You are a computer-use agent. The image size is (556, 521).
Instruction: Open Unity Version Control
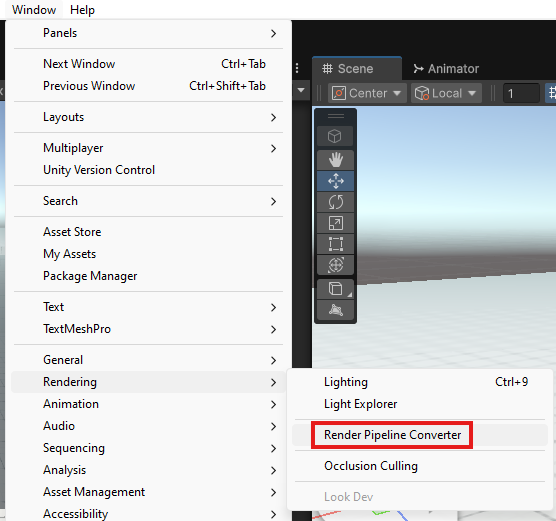pos(148,170)
